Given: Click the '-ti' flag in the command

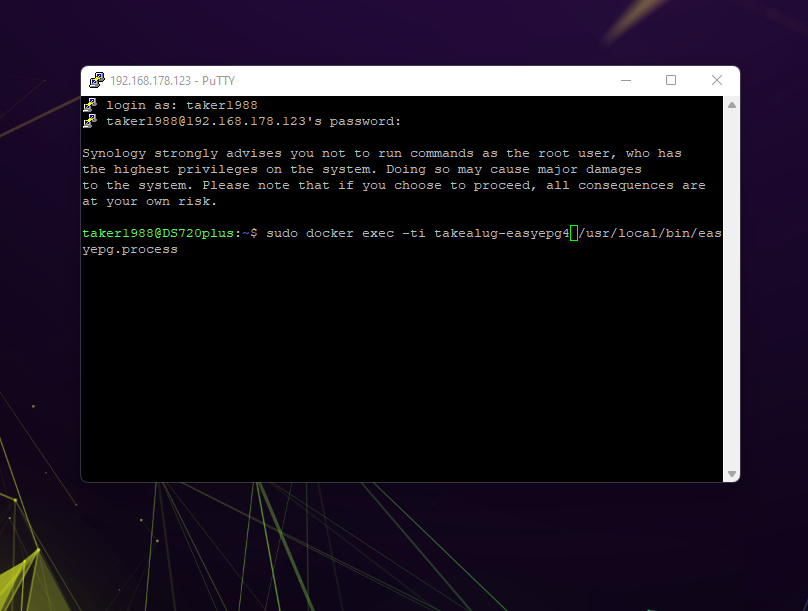Looking at the screenshot, I should [x=414, y=233].
